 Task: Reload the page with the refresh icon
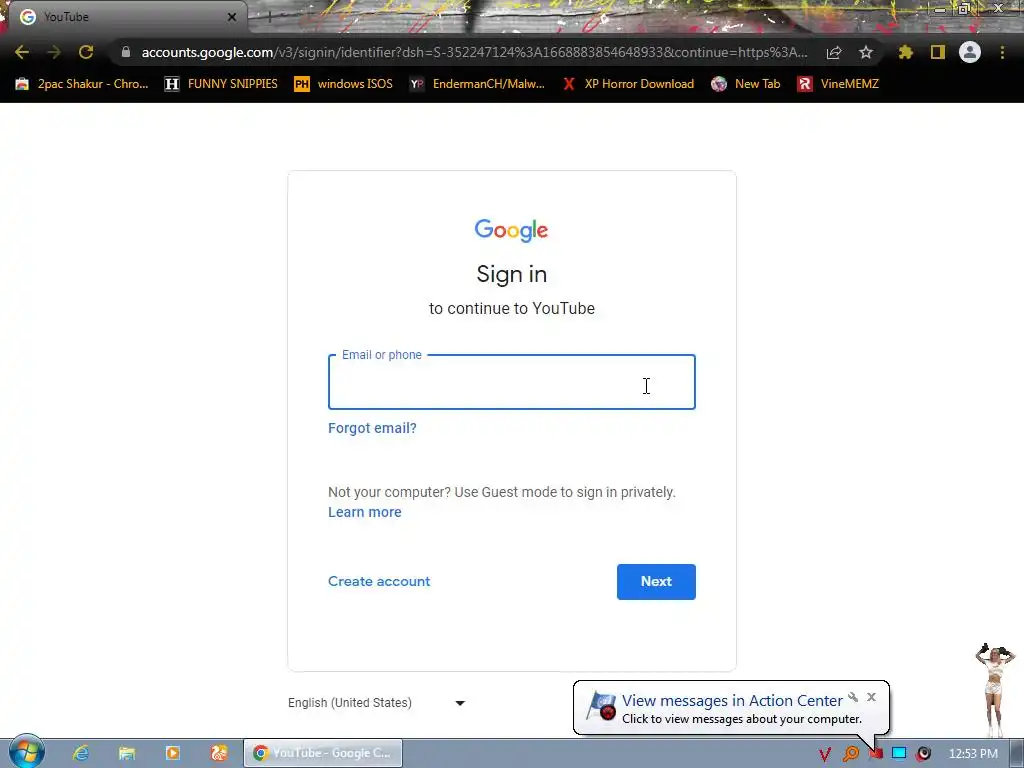pos(86,52)
